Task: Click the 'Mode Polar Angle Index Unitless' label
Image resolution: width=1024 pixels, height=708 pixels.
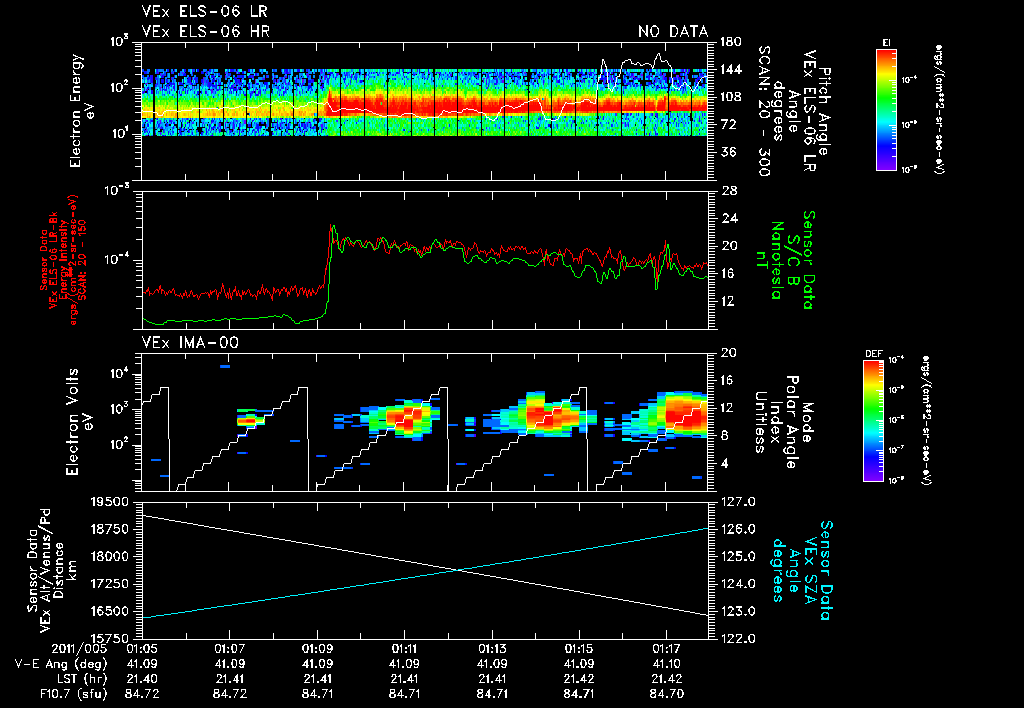Action: [x=783, y=422]
